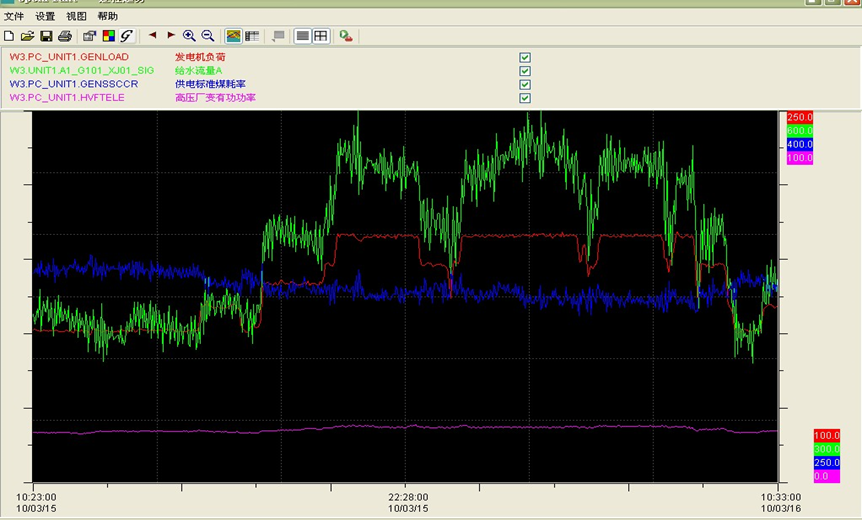862x520 pixels.
Task: Click the start date 10/03/15 under 10:23:00
Action: (36, 508)
